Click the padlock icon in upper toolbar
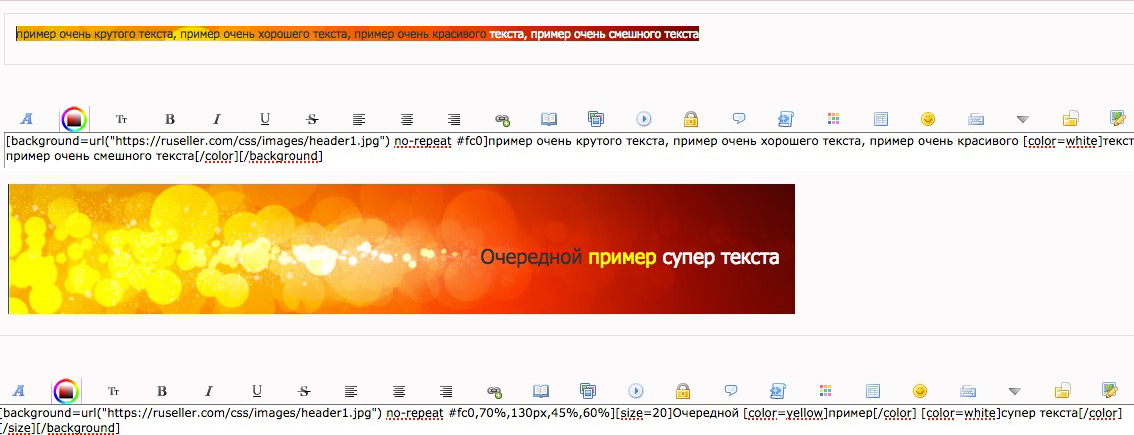 click(691, 119)
